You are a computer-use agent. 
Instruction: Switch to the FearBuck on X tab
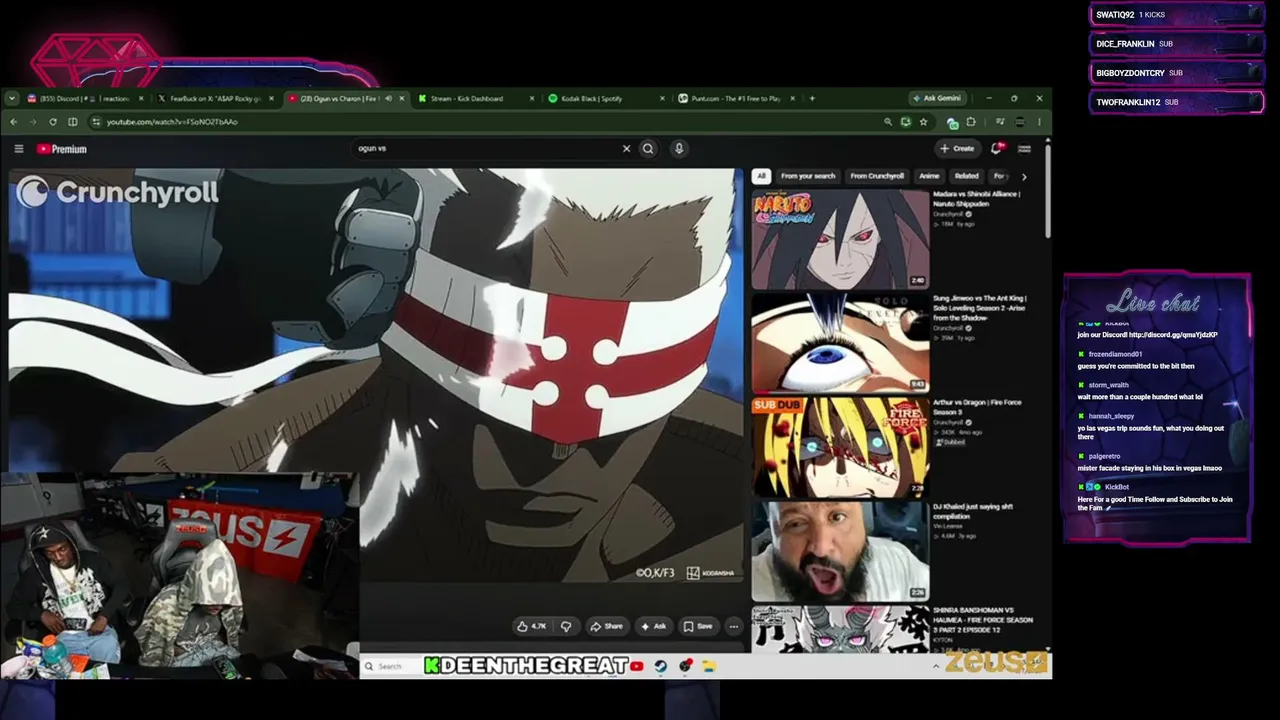[x=214, y=99]
